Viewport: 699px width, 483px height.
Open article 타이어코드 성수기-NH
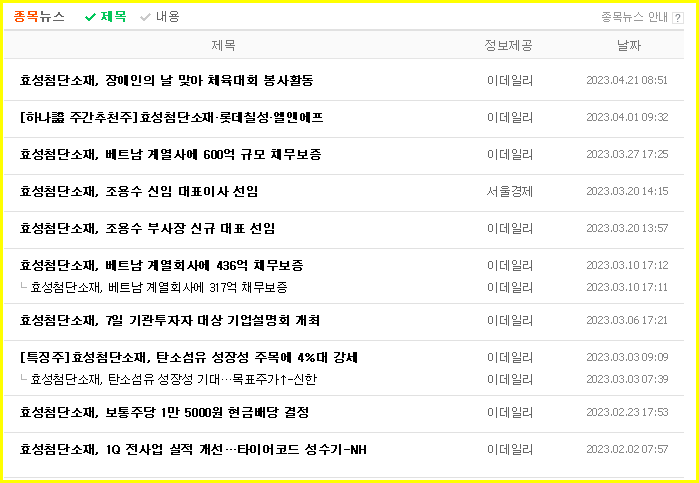[x=193, y=449]
